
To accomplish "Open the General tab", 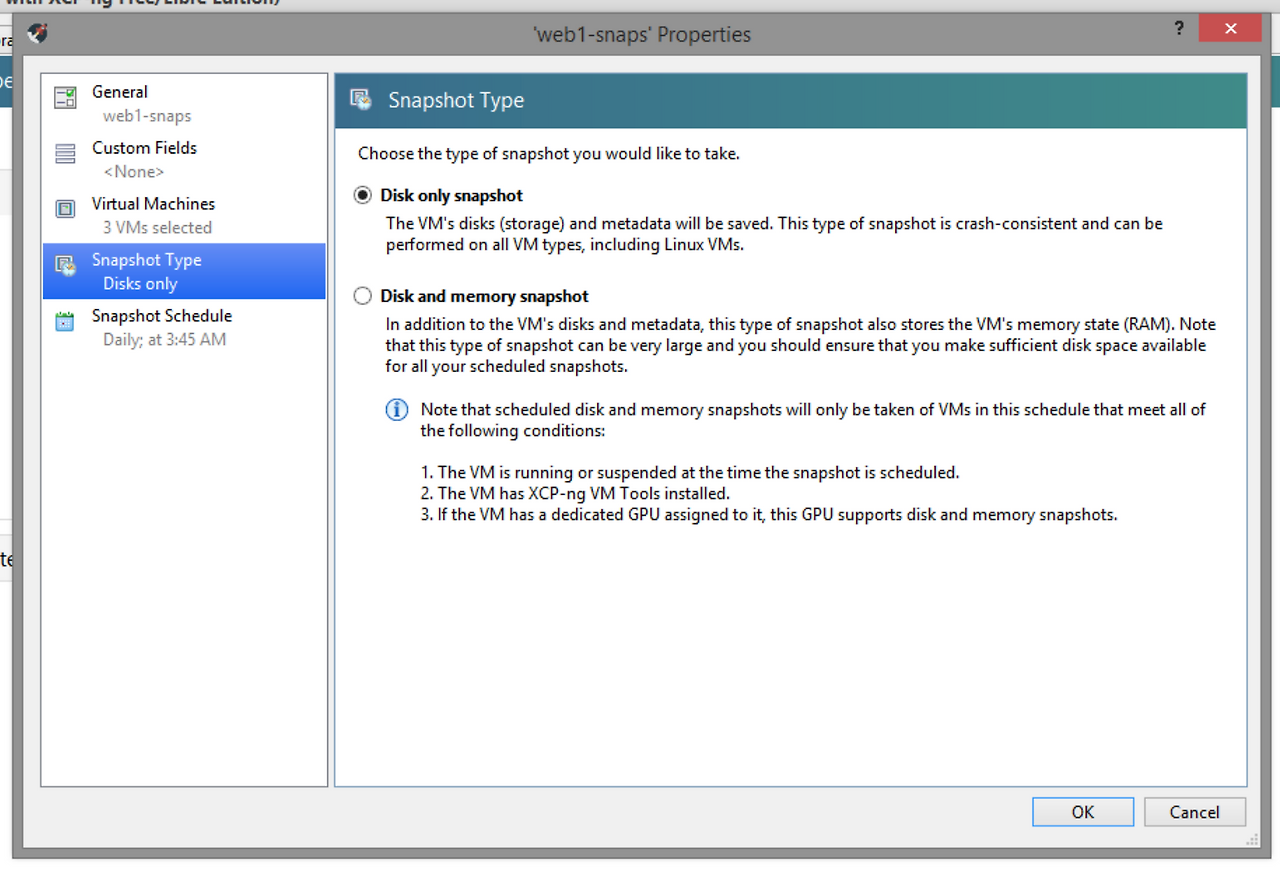I will [x=184, y=103].
